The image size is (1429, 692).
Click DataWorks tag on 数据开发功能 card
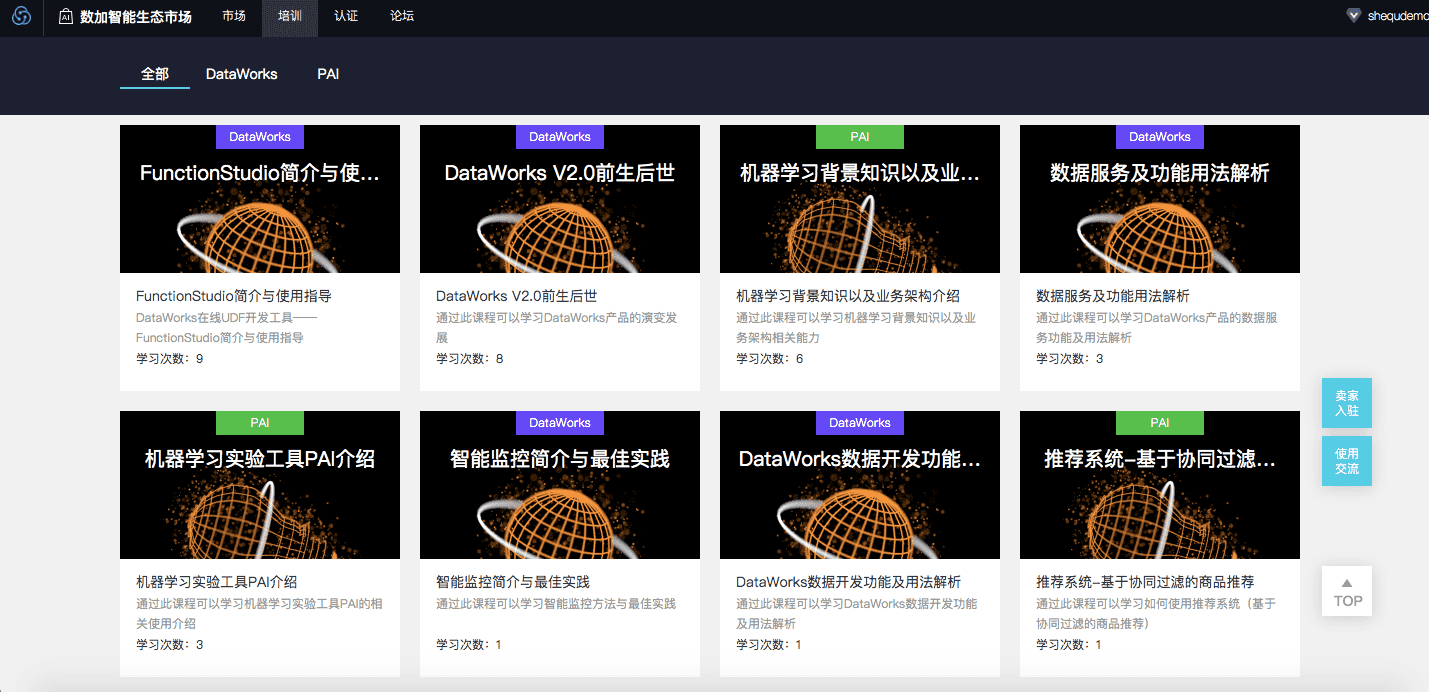click(860, 423)
